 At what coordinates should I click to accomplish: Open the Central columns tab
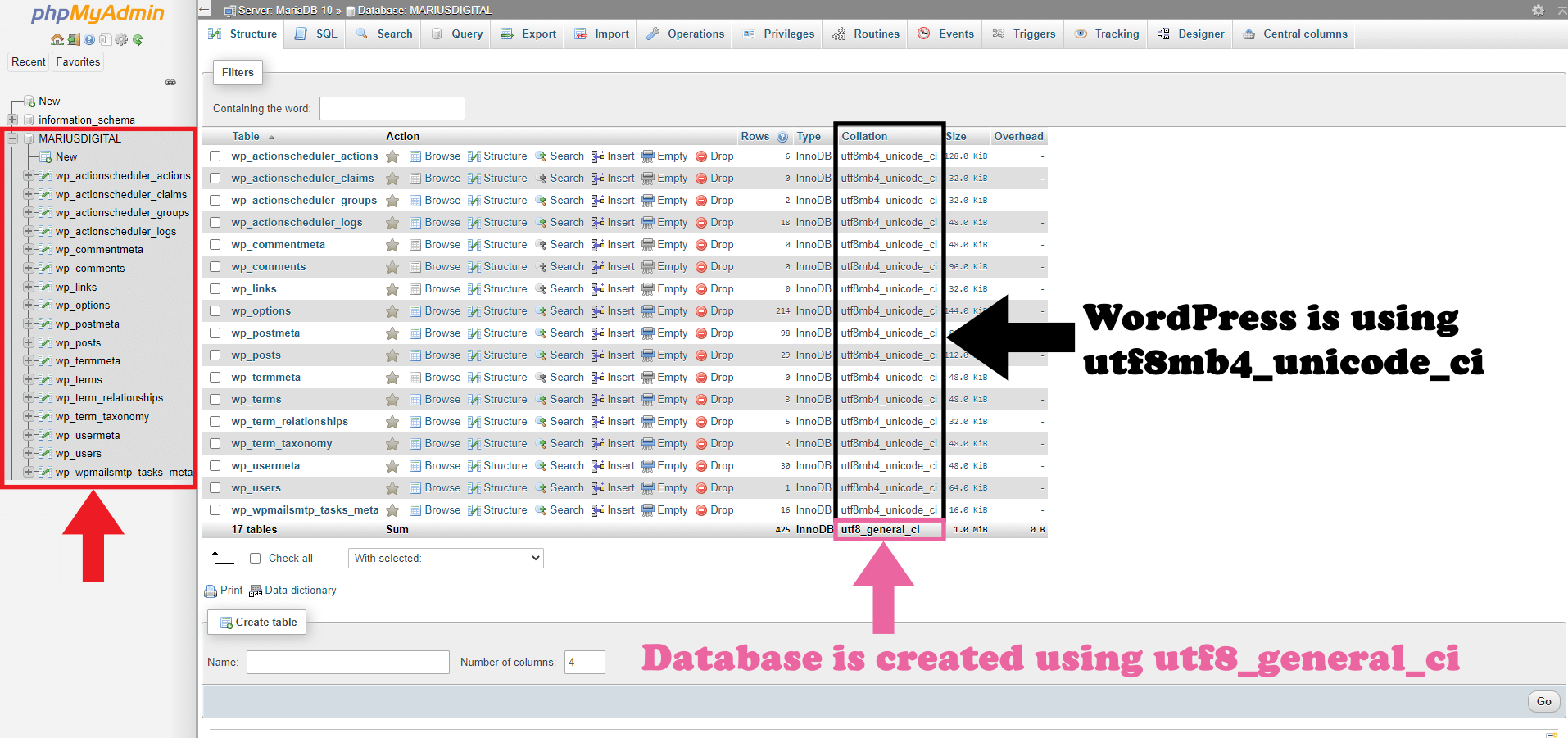1294,34
